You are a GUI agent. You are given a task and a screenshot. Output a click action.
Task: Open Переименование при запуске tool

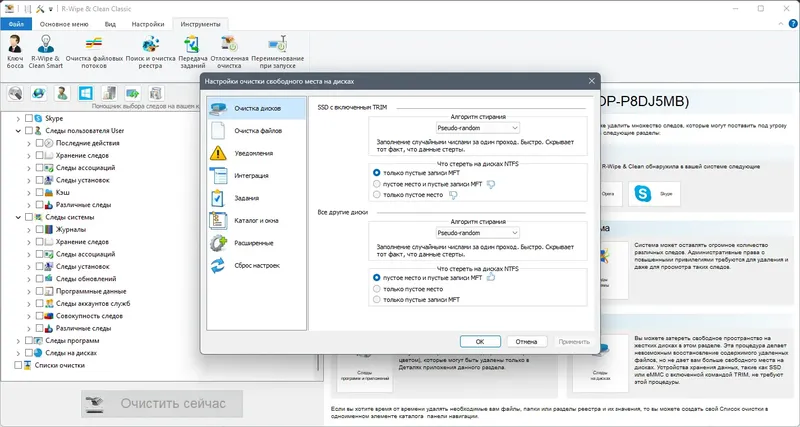click(277, 52)
